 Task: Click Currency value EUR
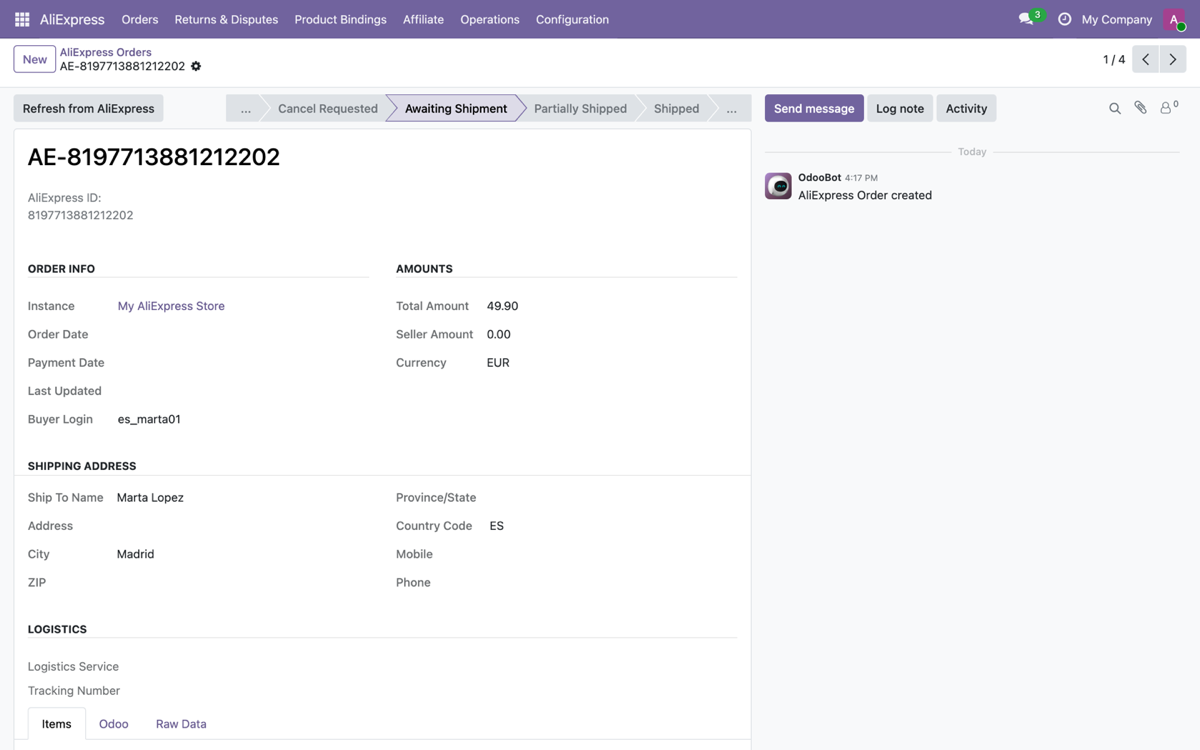coord(498,363)
